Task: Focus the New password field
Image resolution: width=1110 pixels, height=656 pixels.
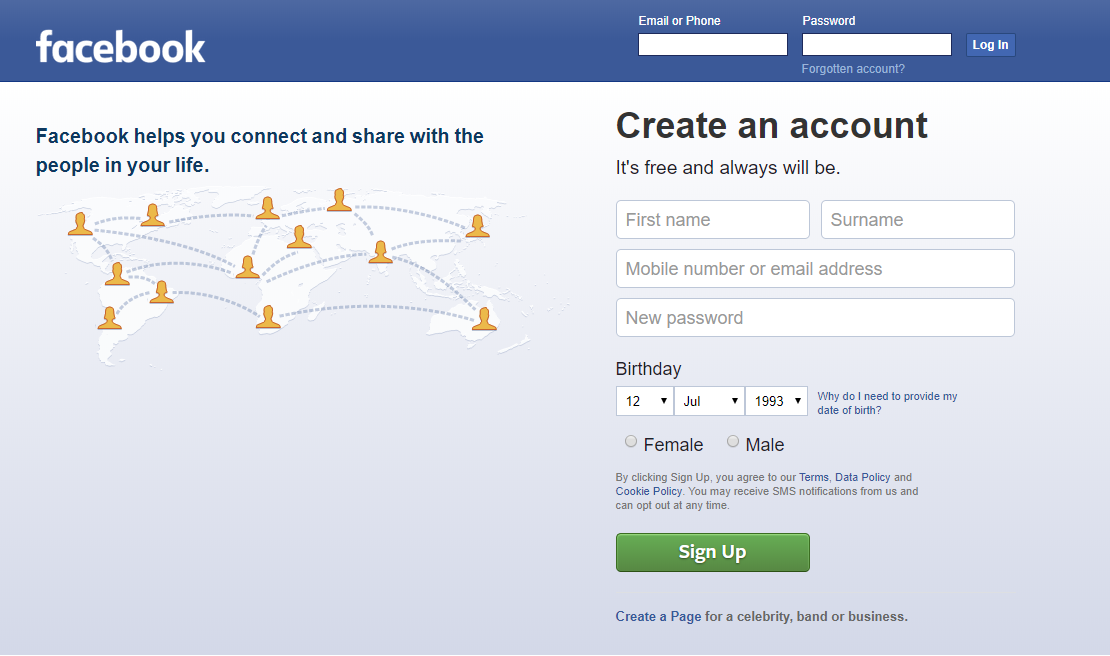Action: pos(815,318)
